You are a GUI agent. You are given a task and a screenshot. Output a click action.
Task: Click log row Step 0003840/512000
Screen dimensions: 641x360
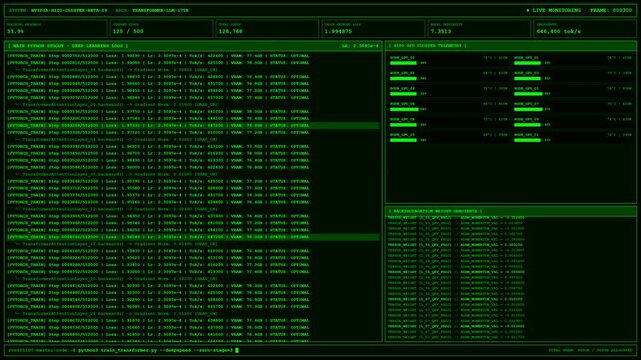tap(193, 202)
